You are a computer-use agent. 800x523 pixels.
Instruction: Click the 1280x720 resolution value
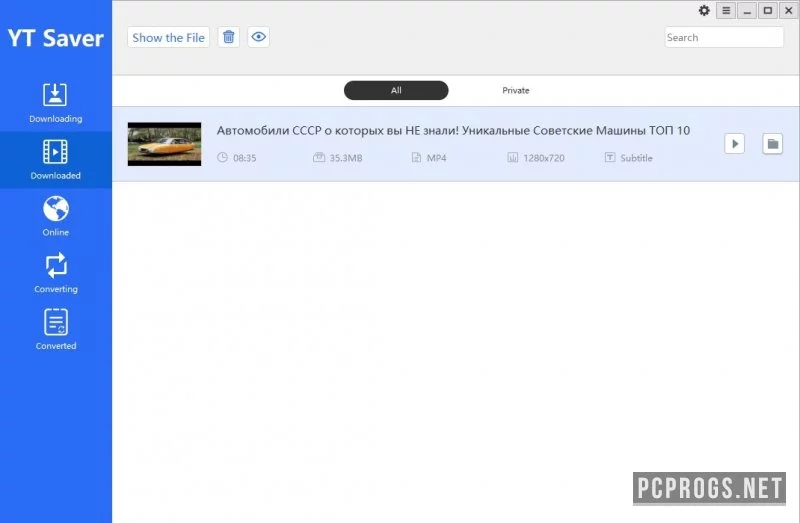[544, 158]
